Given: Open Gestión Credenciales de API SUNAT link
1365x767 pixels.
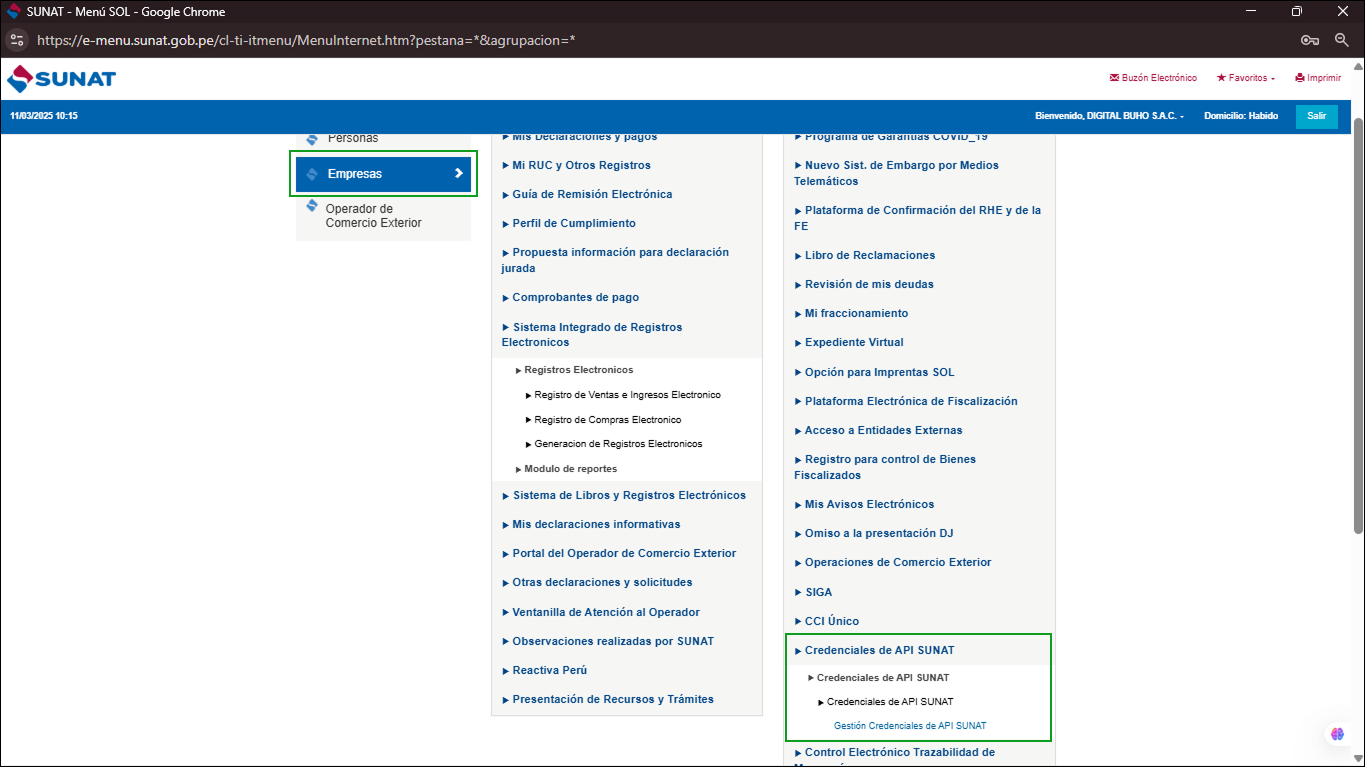Looking at the screenshot, I should pyautogui.click(x=909, y=726).
